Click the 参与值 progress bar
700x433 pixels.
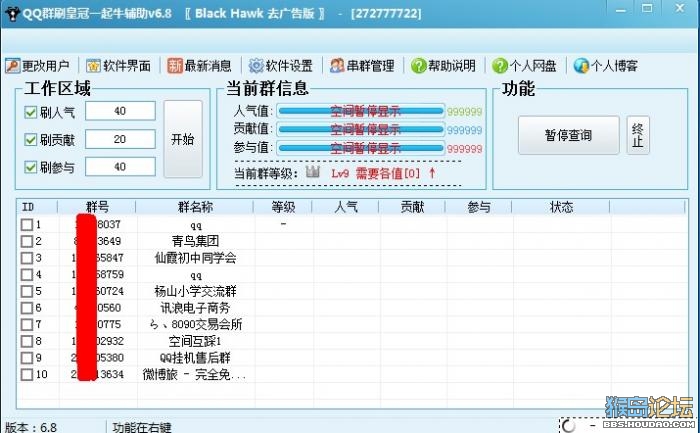coord(361,148)
